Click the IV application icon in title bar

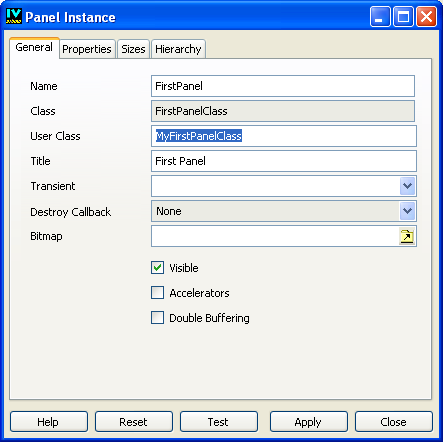[x=14, y=16]
